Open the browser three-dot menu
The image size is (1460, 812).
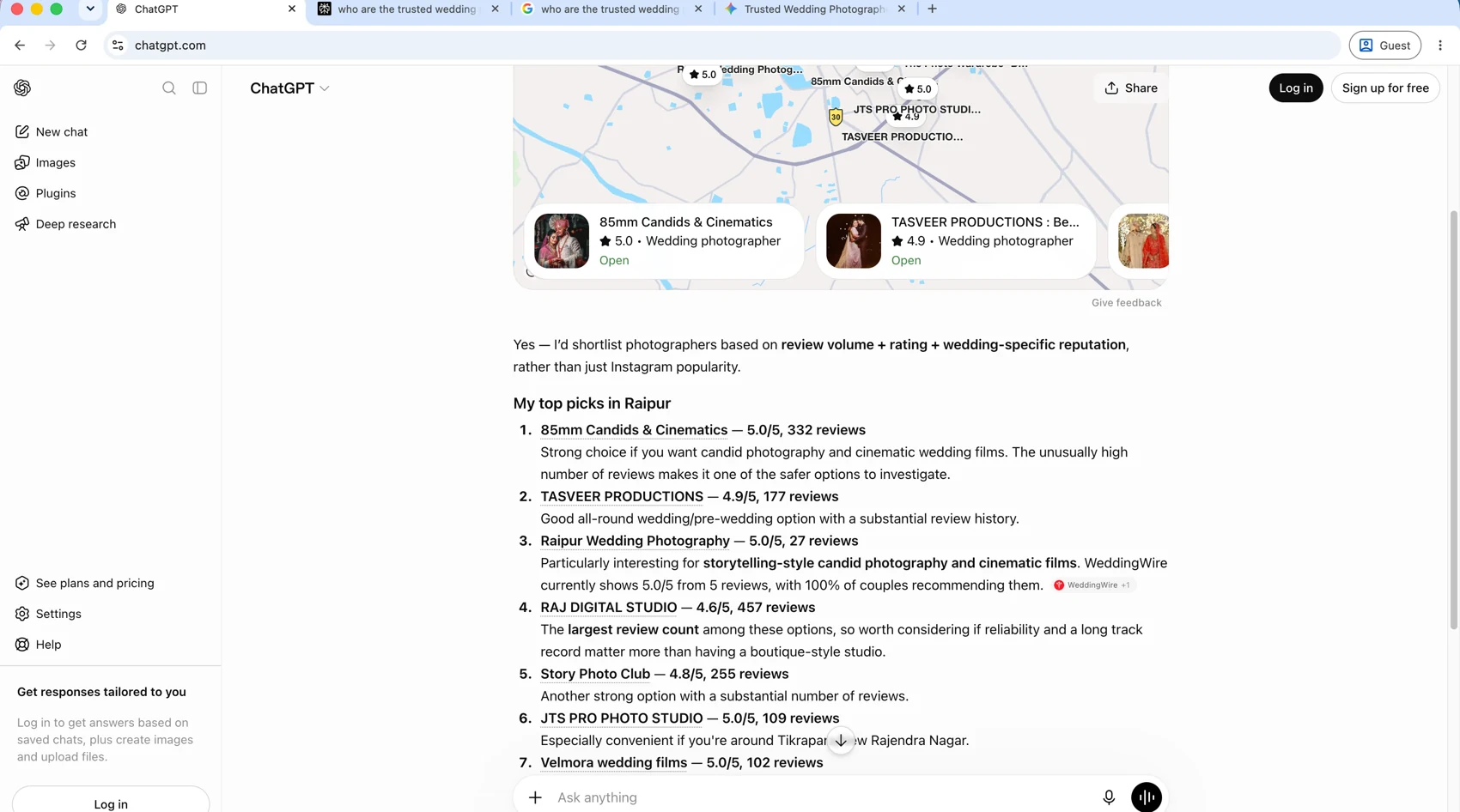coord(1440,45)
